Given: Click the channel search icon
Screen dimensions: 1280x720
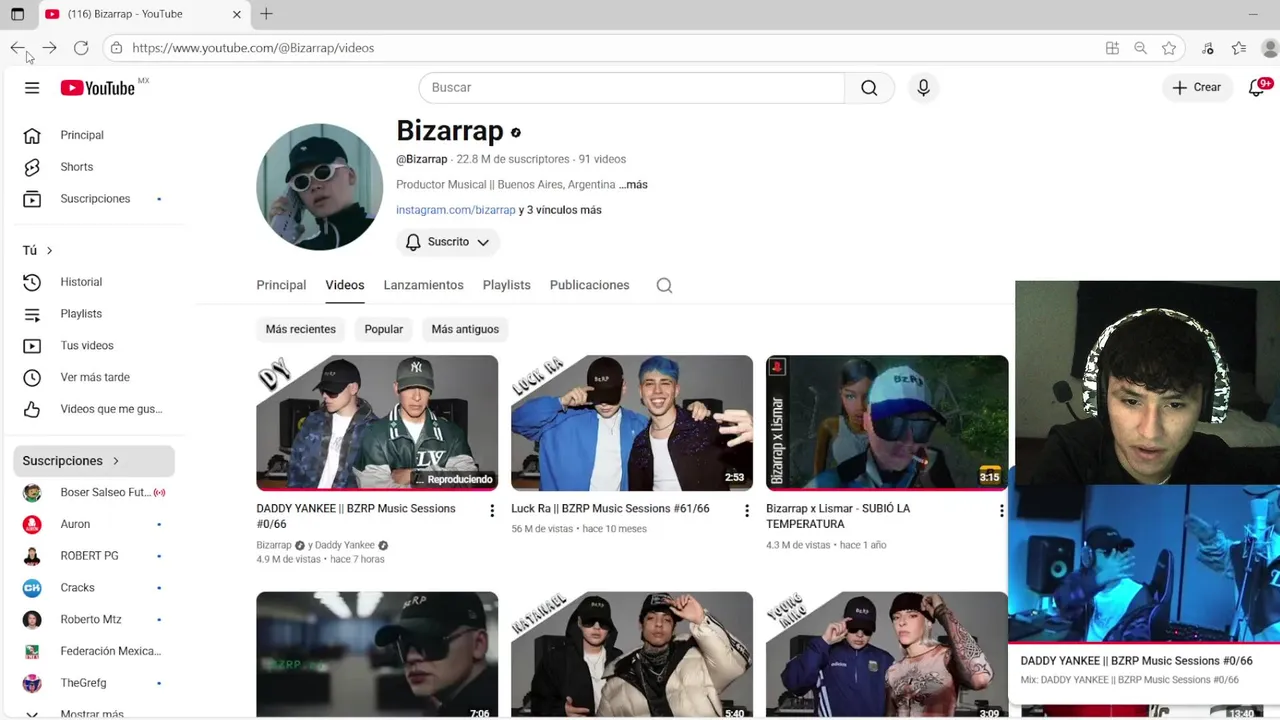Looking at the screenshot, I should [664, 285].
